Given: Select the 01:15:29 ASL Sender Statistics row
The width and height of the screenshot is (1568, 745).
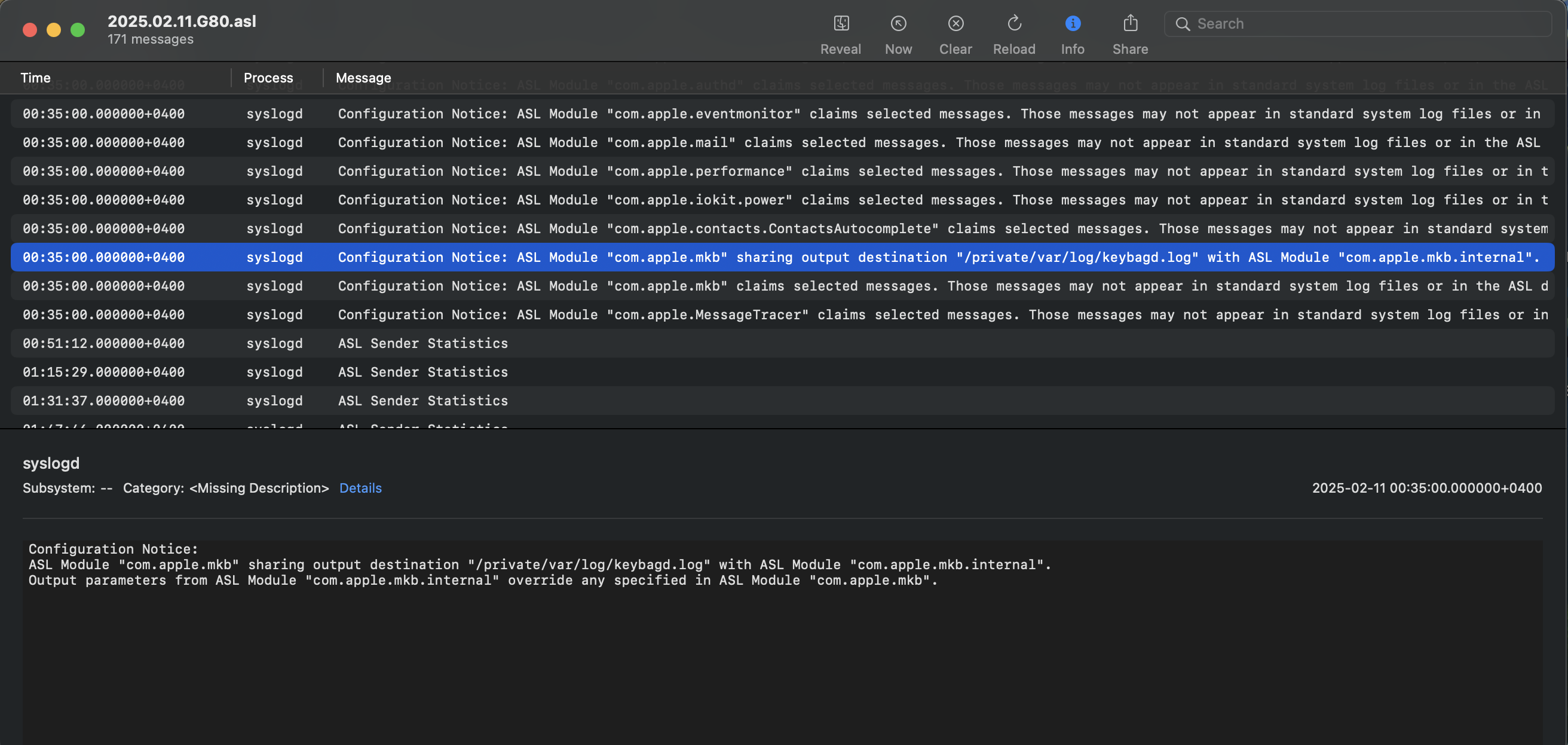Looking at the screenshot, I should pyautogui.click(x=782, y=371).
